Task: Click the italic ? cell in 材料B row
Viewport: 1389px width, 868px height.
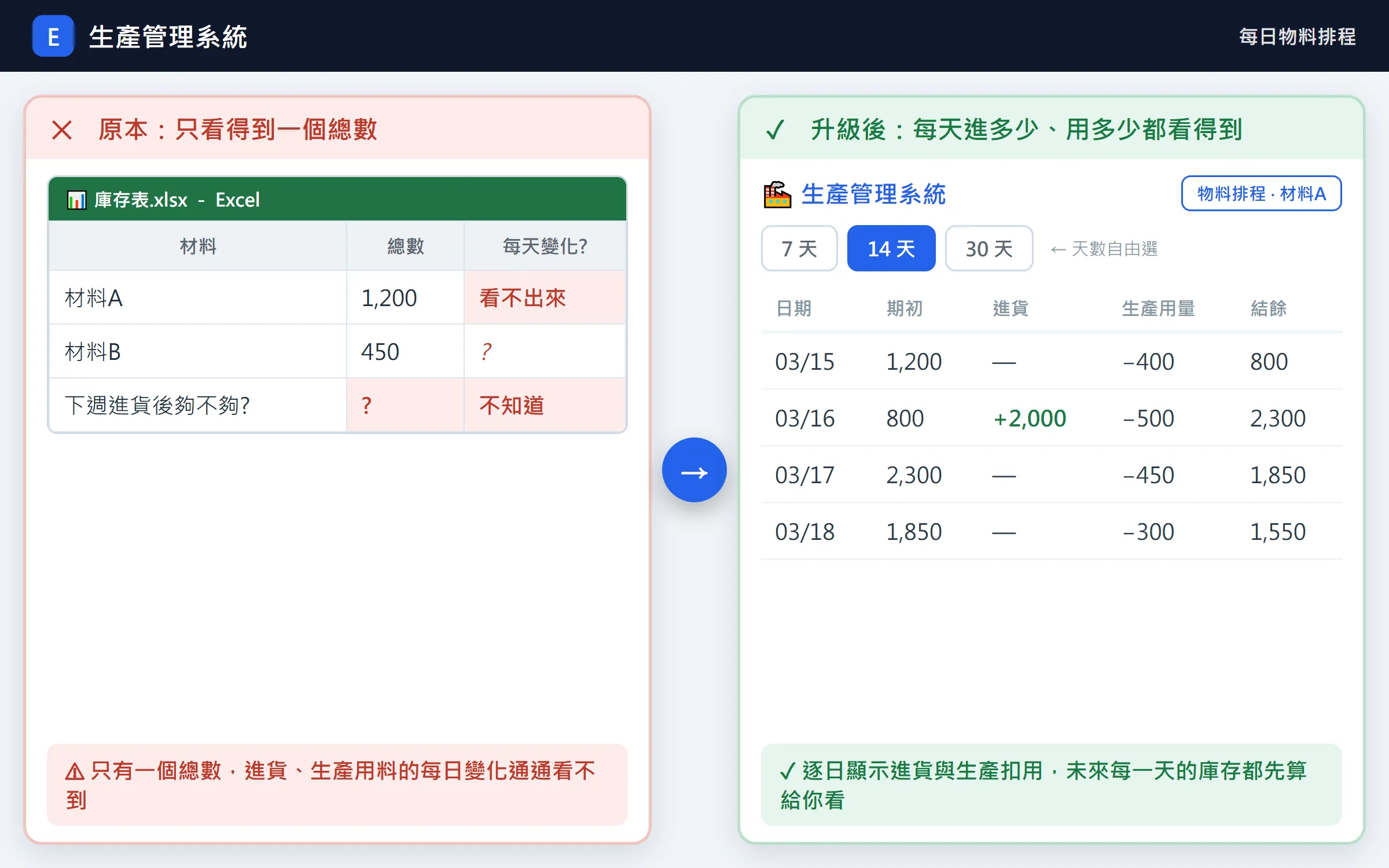Action: coord(545,352)
